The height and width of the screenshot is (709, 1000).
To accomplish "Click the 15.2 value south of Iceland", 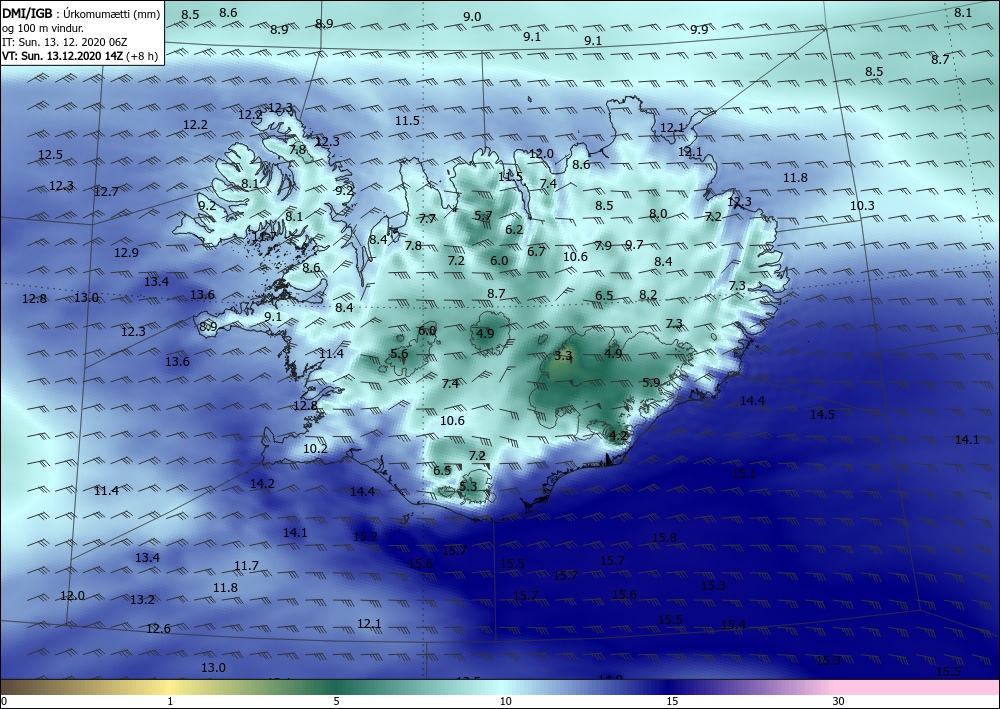I will [x=365, y=536].
